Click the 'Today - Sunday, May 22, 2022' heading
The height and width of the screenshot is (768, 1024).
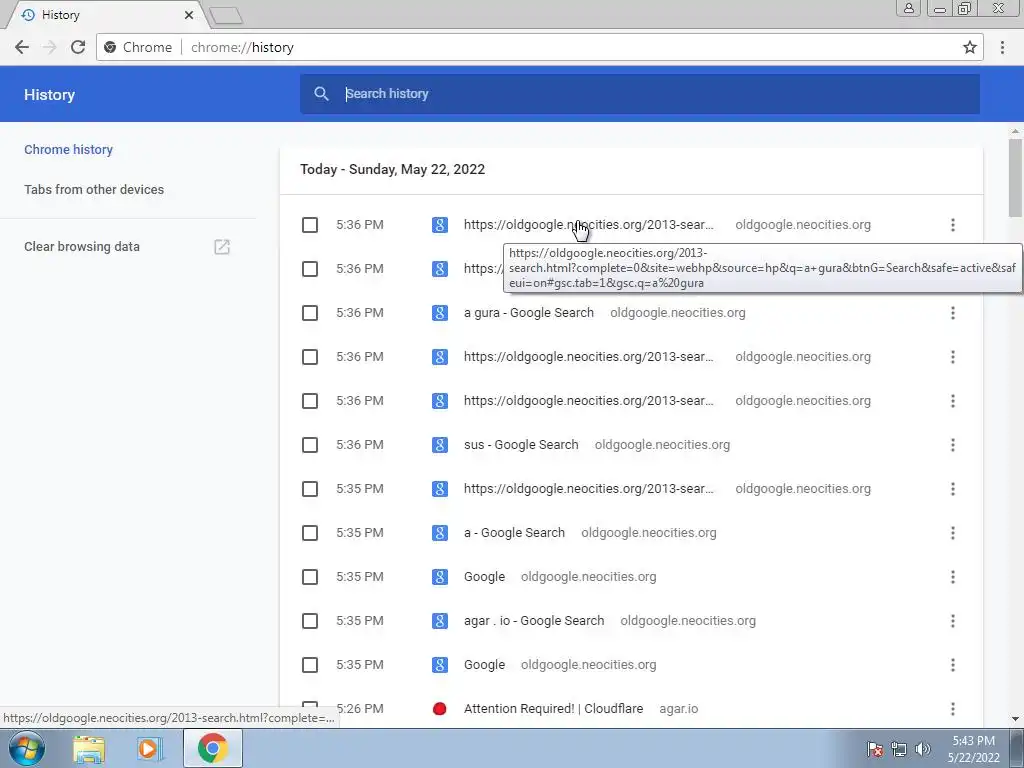pyautogui.click(x=392, y=170)
